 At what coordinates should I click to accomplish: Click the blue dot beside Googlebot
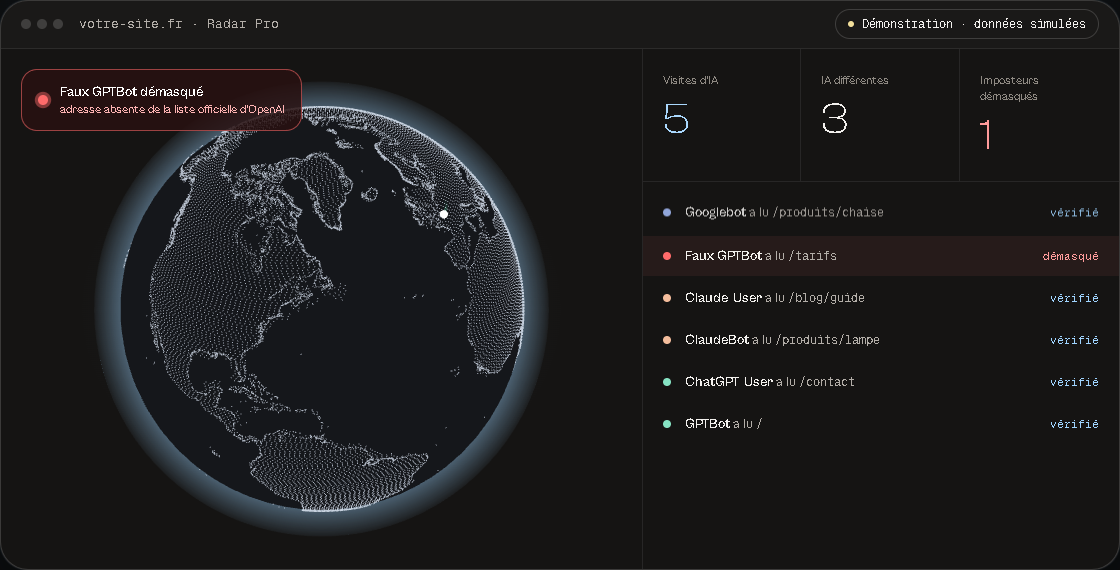pos(667,212)
